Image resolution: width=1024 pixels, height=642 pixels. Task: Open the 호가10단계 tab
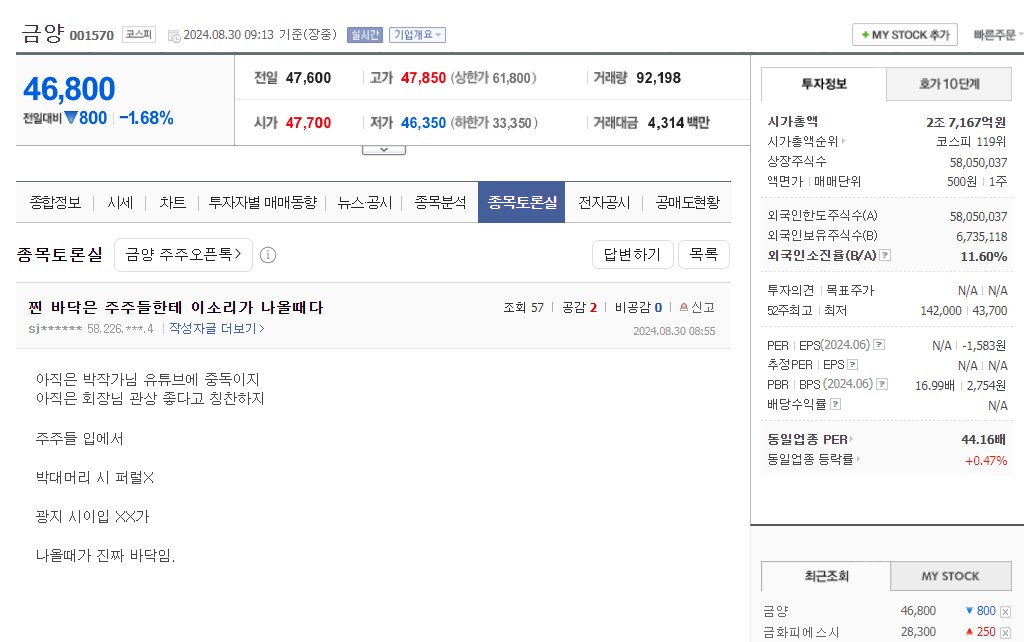click(949, 84)
